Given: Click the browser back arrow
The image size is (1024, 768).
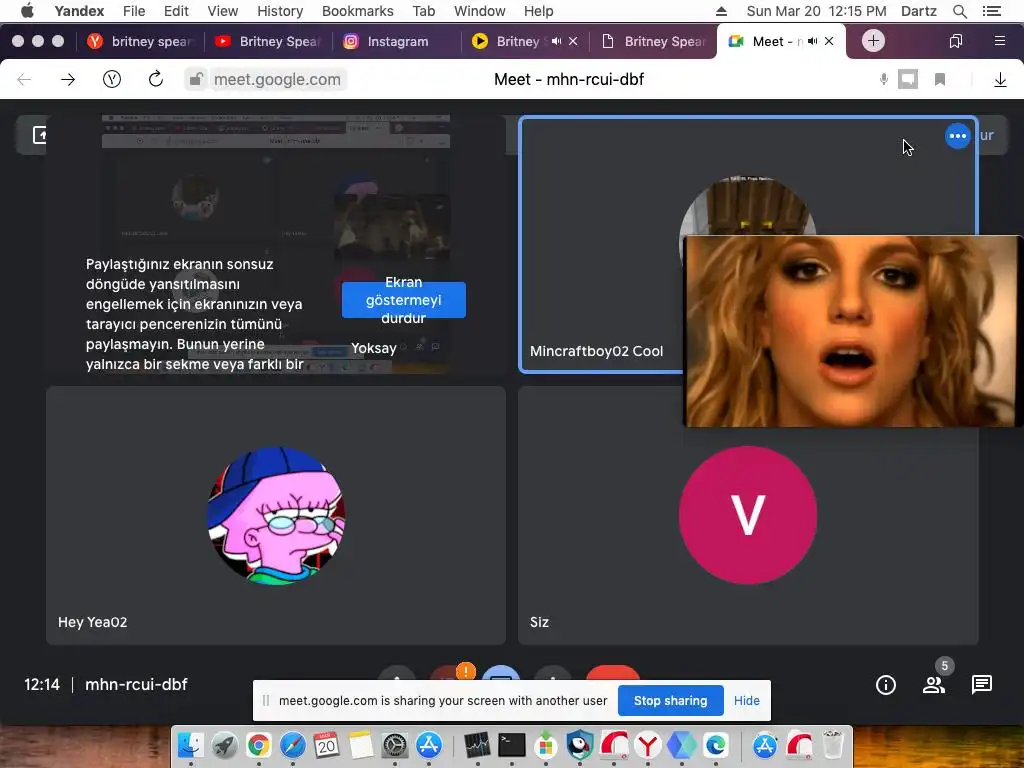Looking at the screenshot, I should pos(24,80).
